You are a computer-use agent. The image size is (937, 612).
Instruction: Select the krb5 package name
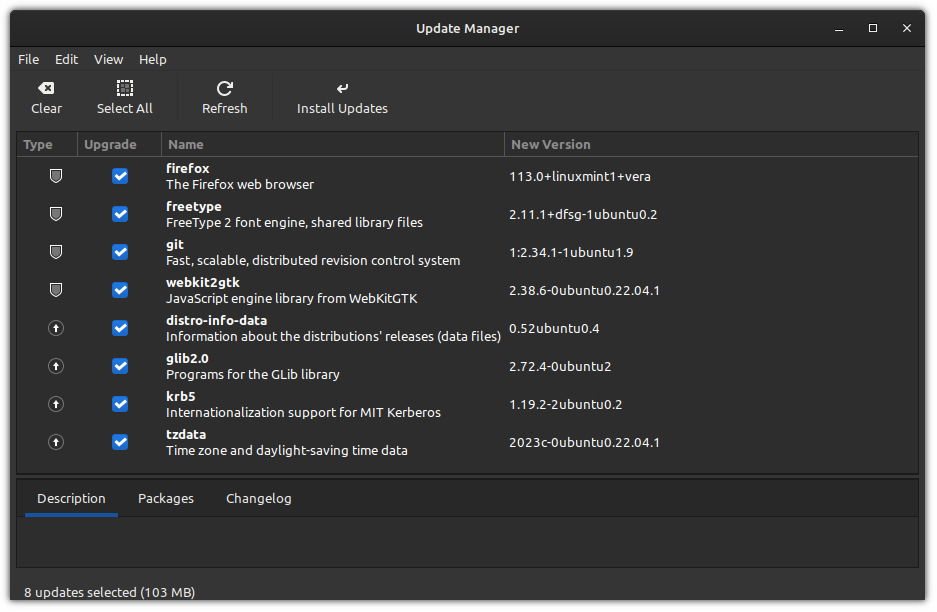tap(180, 396)
